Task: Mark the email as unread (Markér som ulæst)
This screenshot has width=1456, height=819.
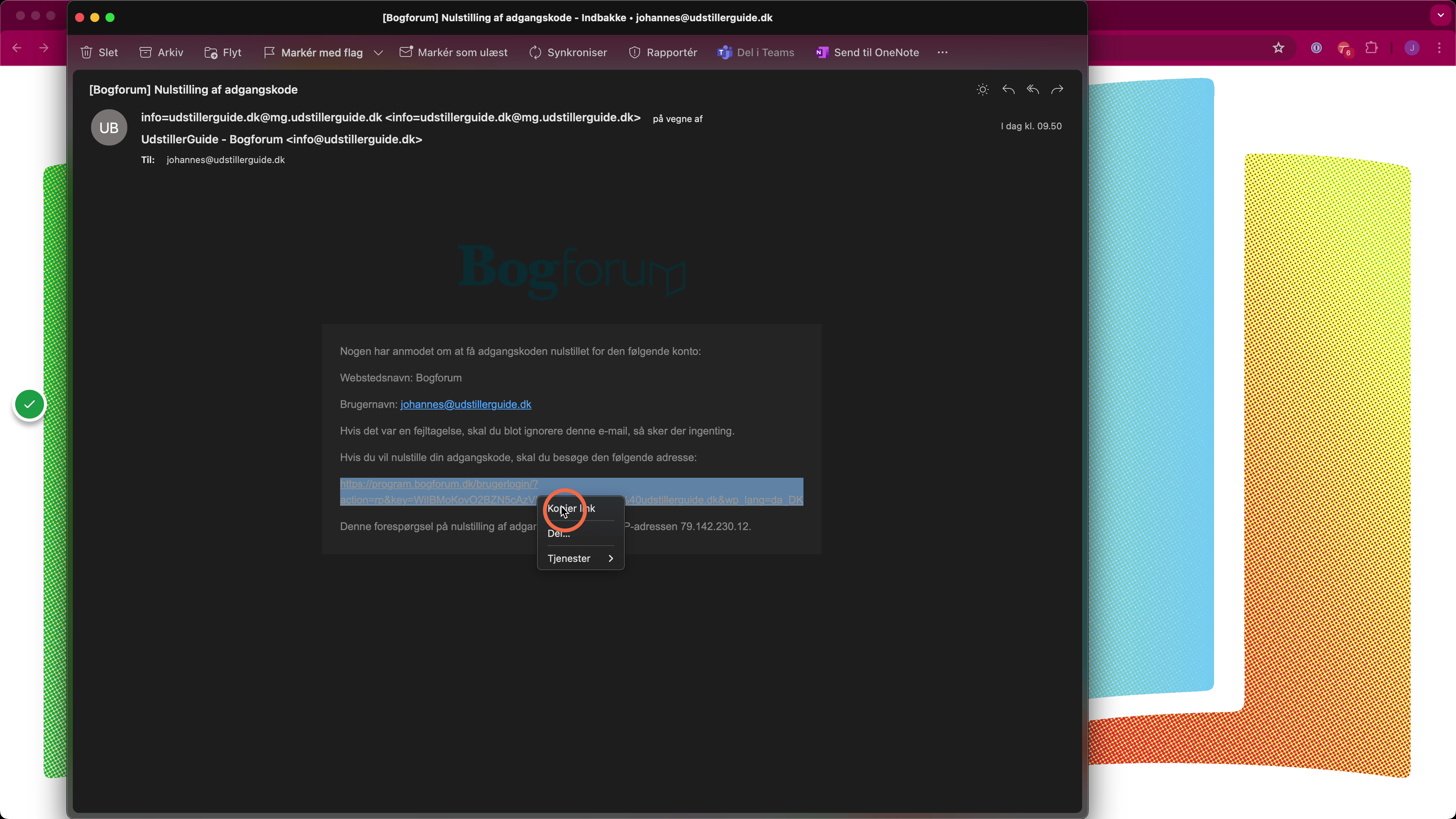Action: (x=453, y=53)
